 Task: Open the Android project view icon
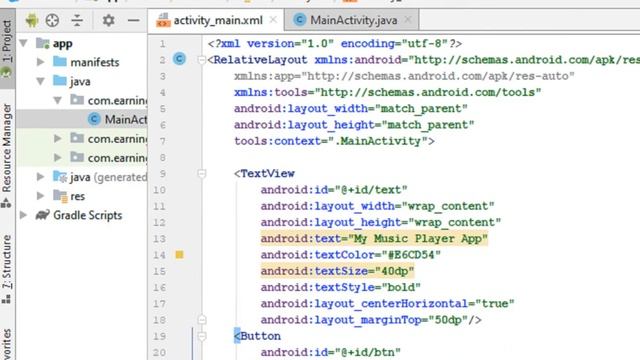tap(32, 20)
